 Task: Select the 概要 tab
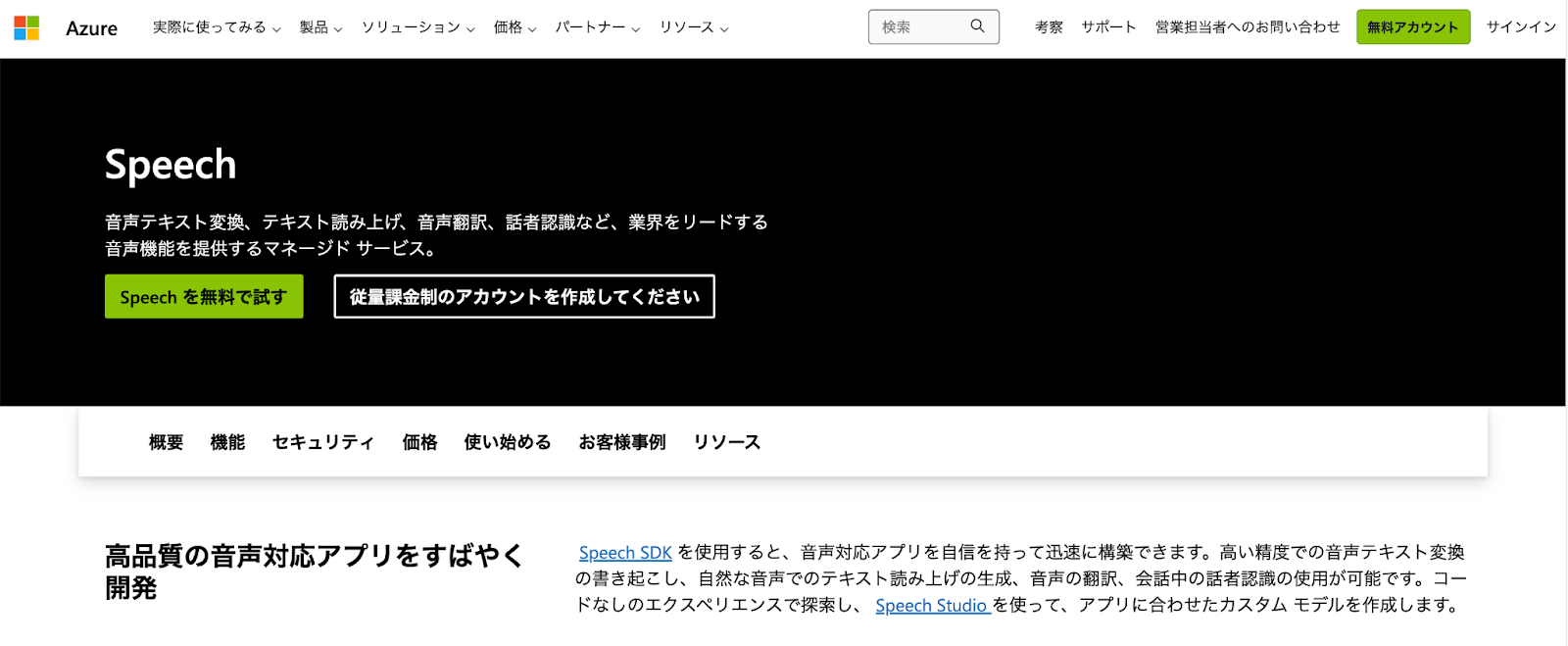(x=166, y=442)
